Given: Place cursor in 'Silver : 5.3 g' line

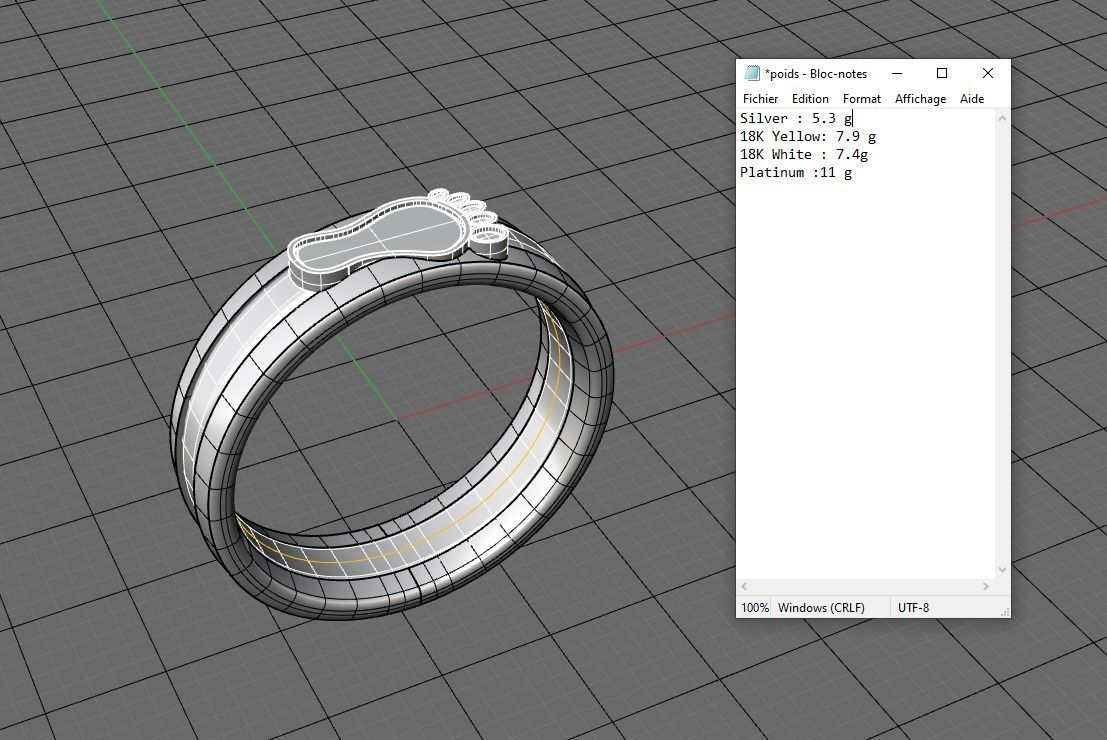Looking at the screenshot, I should click(x=796, y=119).
